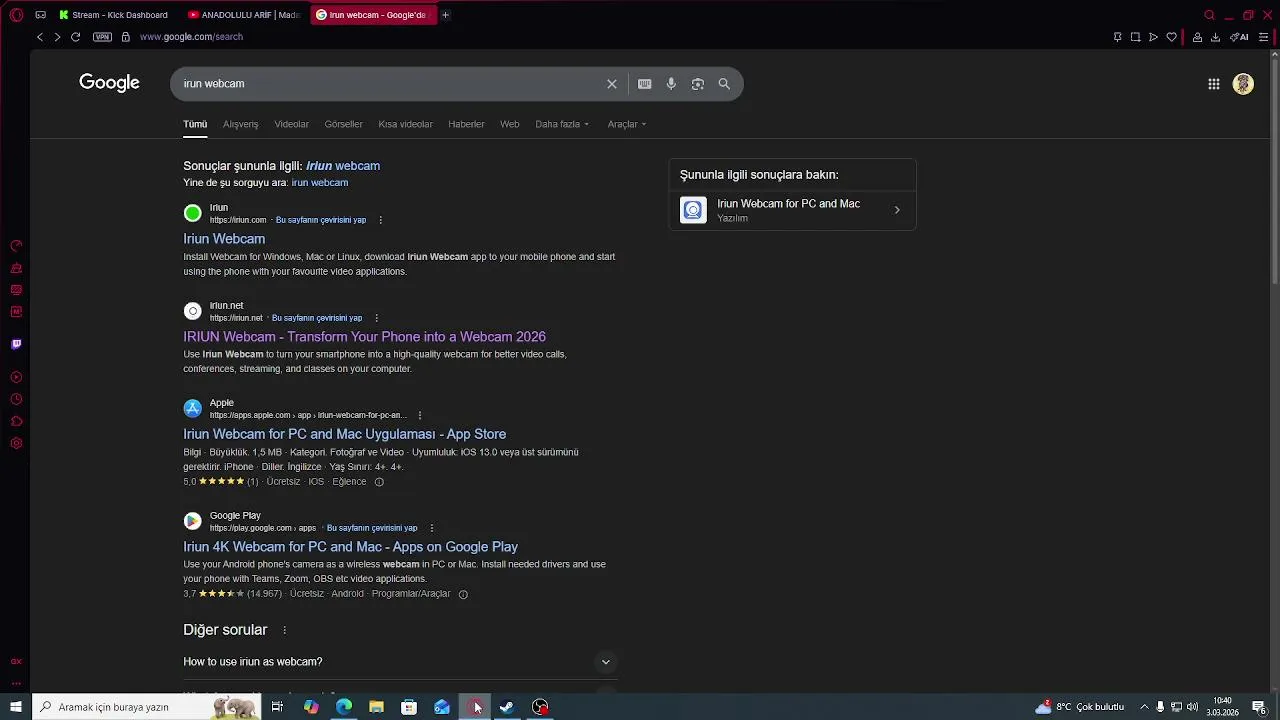Expand the Daha fazla dropdown
Image resolution: width=1280 pixels, height=720 pixels.
pos(562,124)
